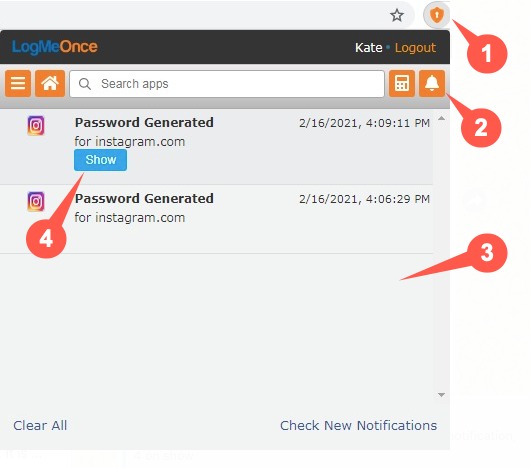Click the magnifier icon in search box
The image size is (530, 468).
[85, 84]
